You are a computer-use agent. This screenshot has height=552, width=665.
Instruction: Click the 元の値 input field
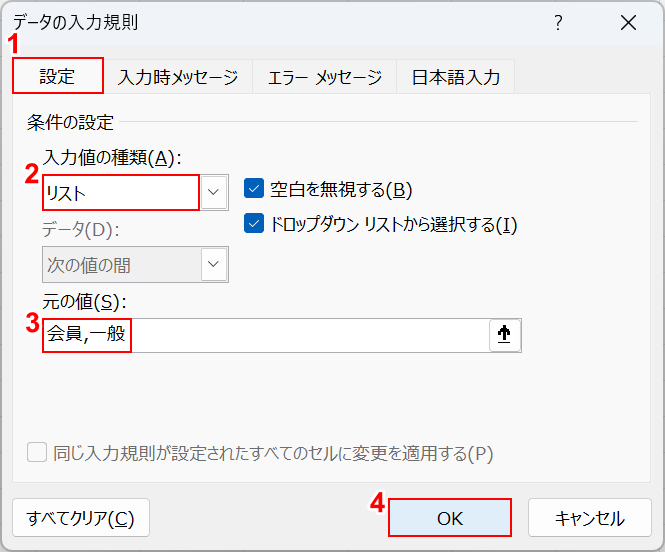point(265,336)
